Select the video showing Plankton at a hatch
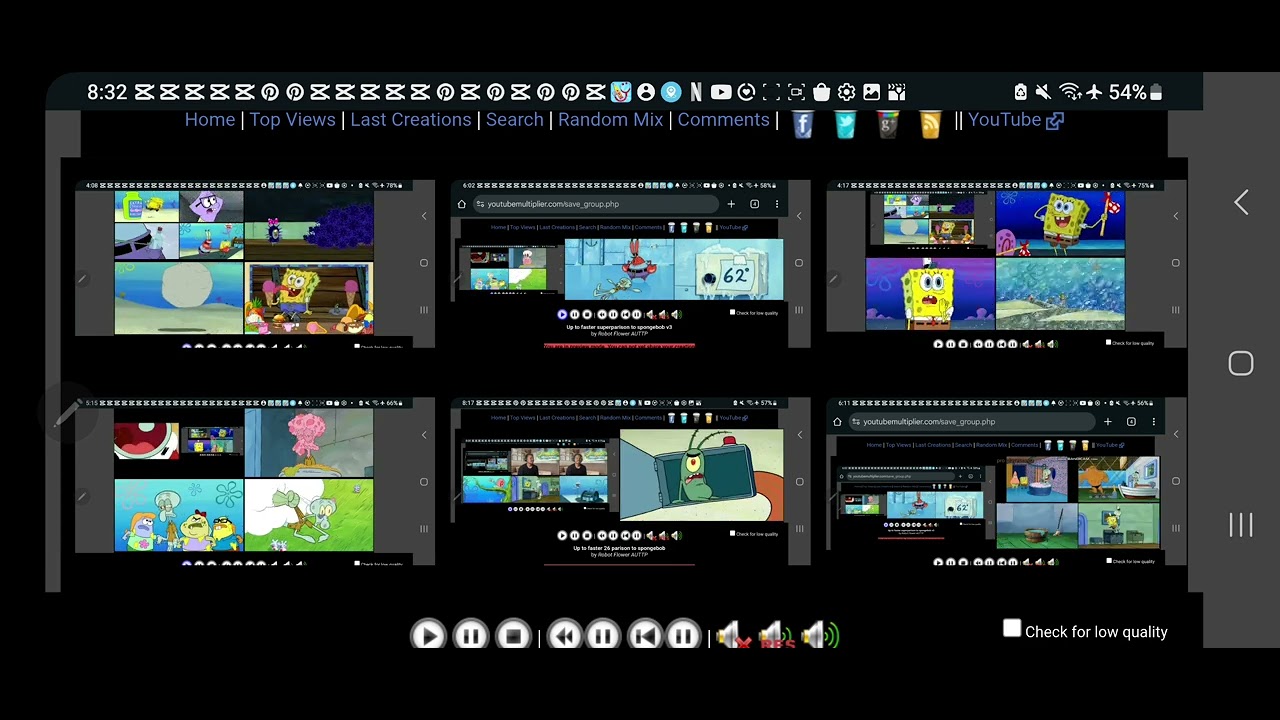This screenshot has height=720, width=1280. point(630,482)
